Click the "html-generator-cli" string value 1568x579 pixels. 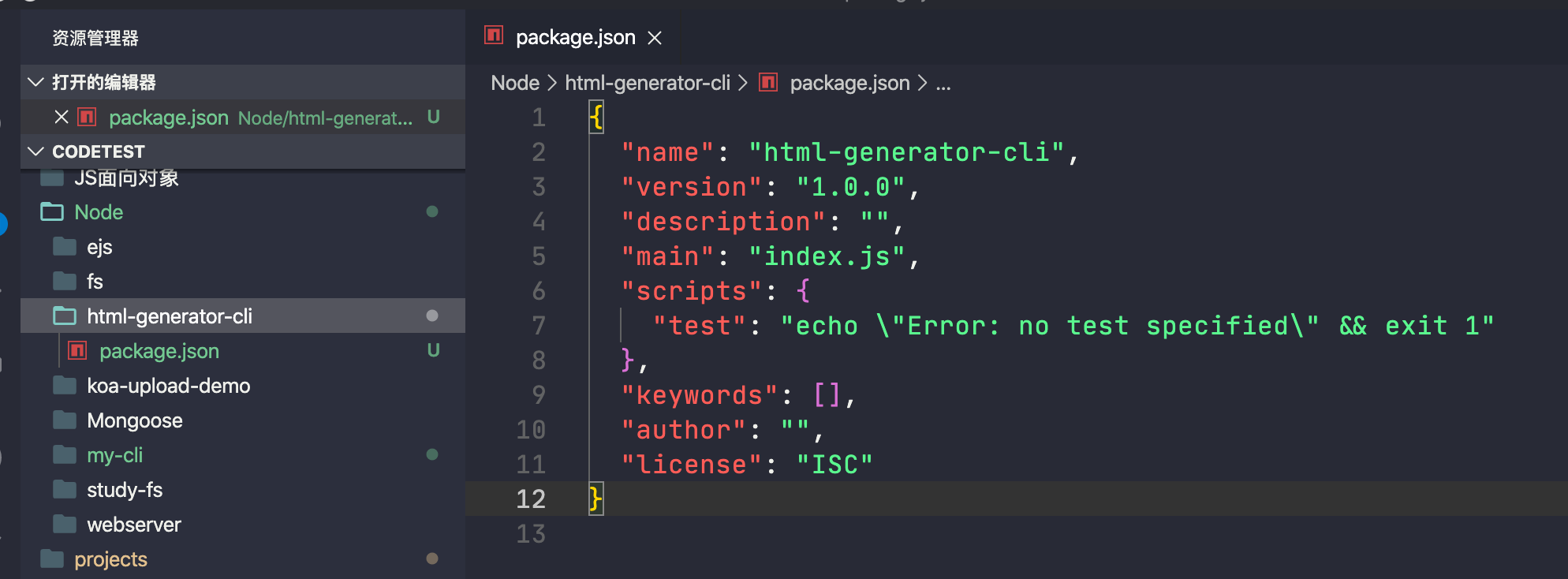pos(906,152)
